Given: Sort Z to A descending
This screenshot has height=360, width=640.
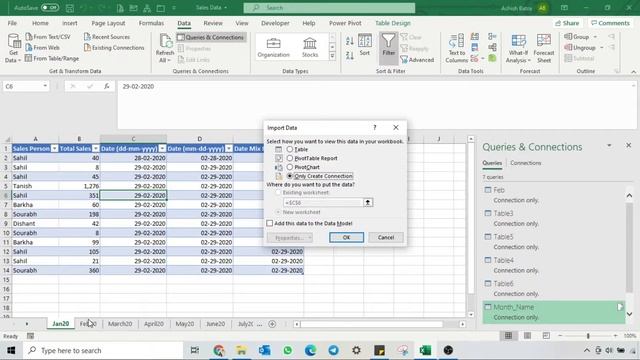Looking at the screenshot, I should pos(349,55).
